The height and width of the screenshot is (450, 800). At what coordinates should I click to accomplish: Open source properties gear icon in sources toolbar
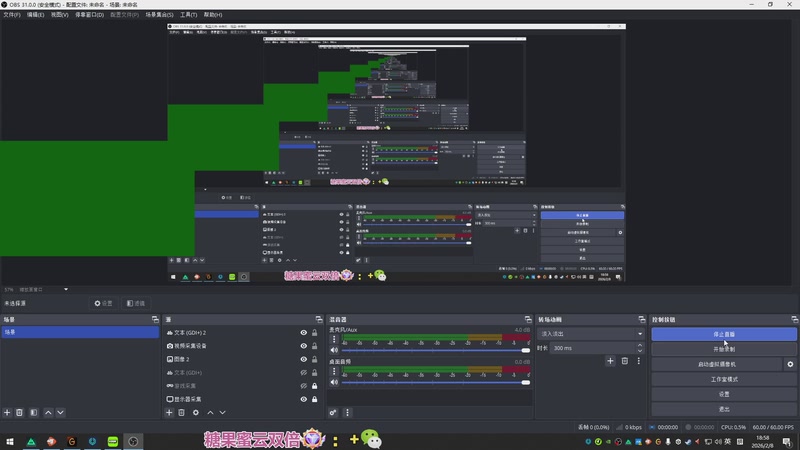[196, 412]
